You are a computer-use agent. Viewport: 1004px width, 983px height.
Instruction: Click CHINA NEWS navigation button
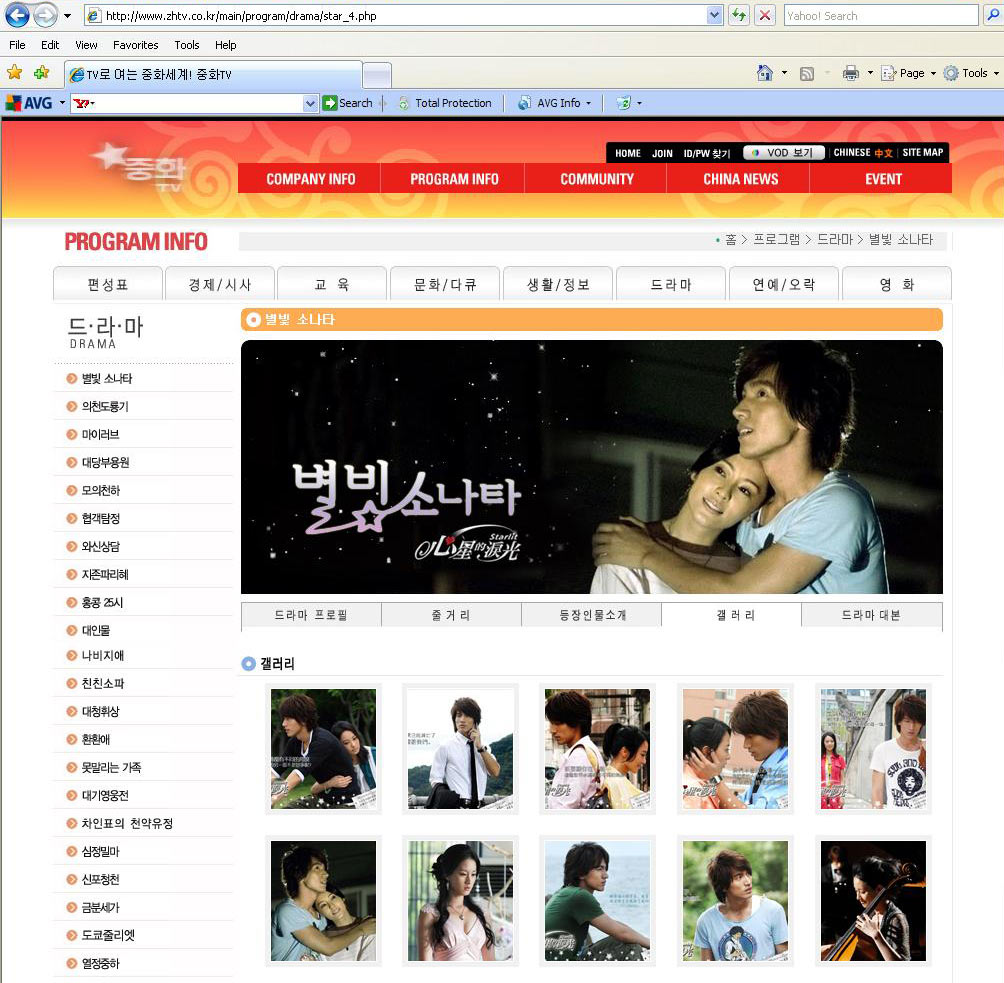[x=740, y=179]
